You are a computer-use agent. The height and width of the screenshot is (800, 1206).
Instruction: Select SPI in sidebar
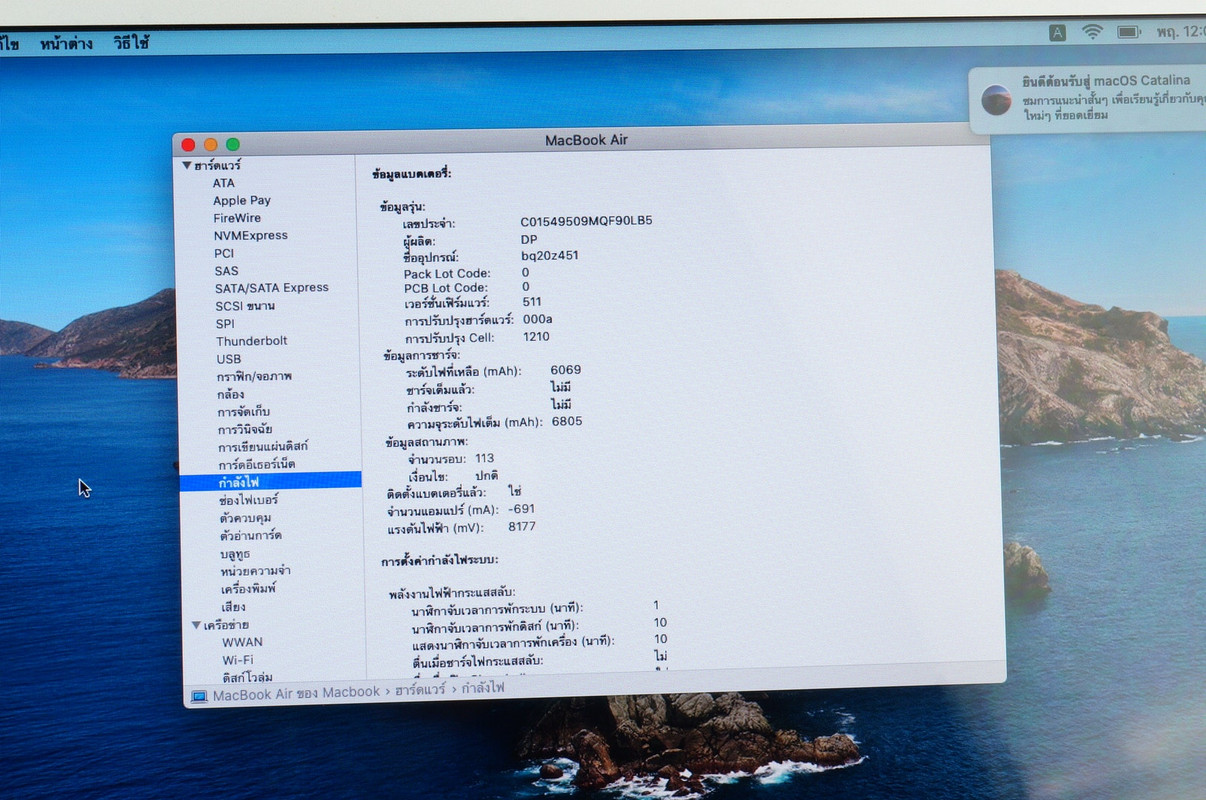click(x=225, y=324)
